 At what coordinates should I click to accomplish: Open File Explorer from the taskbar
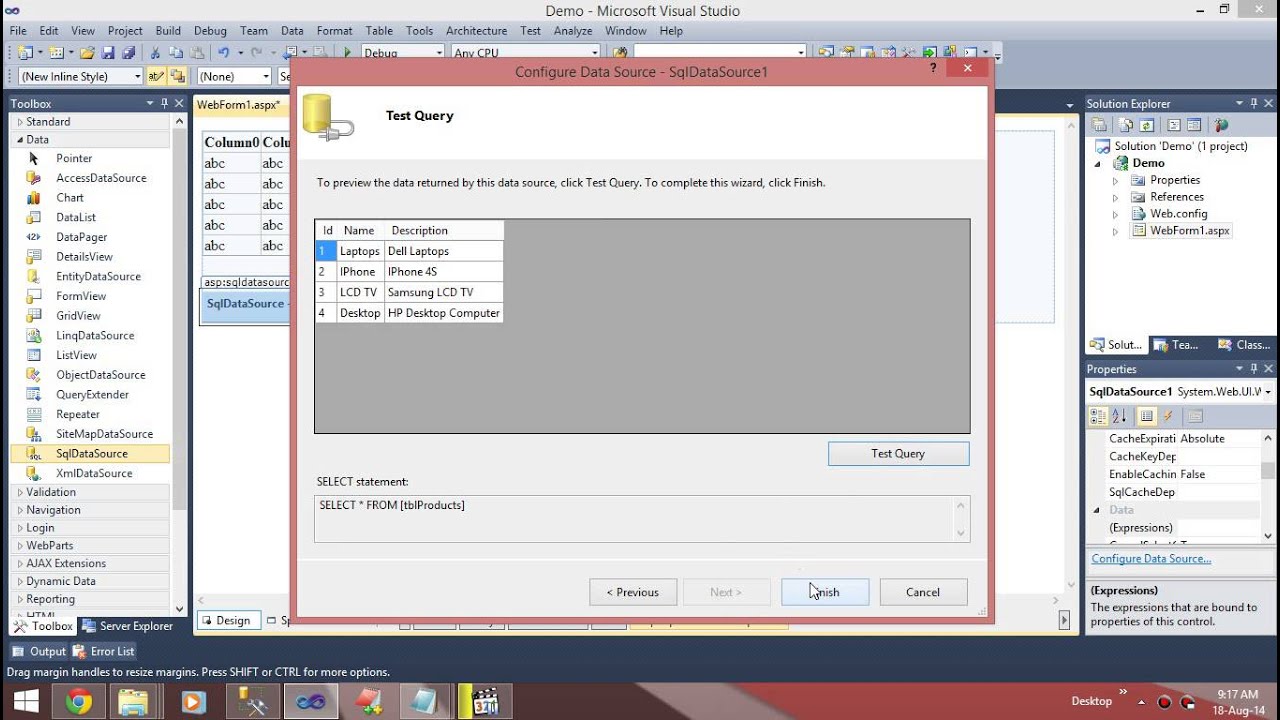pyautogui.click(x=133, y=701)
